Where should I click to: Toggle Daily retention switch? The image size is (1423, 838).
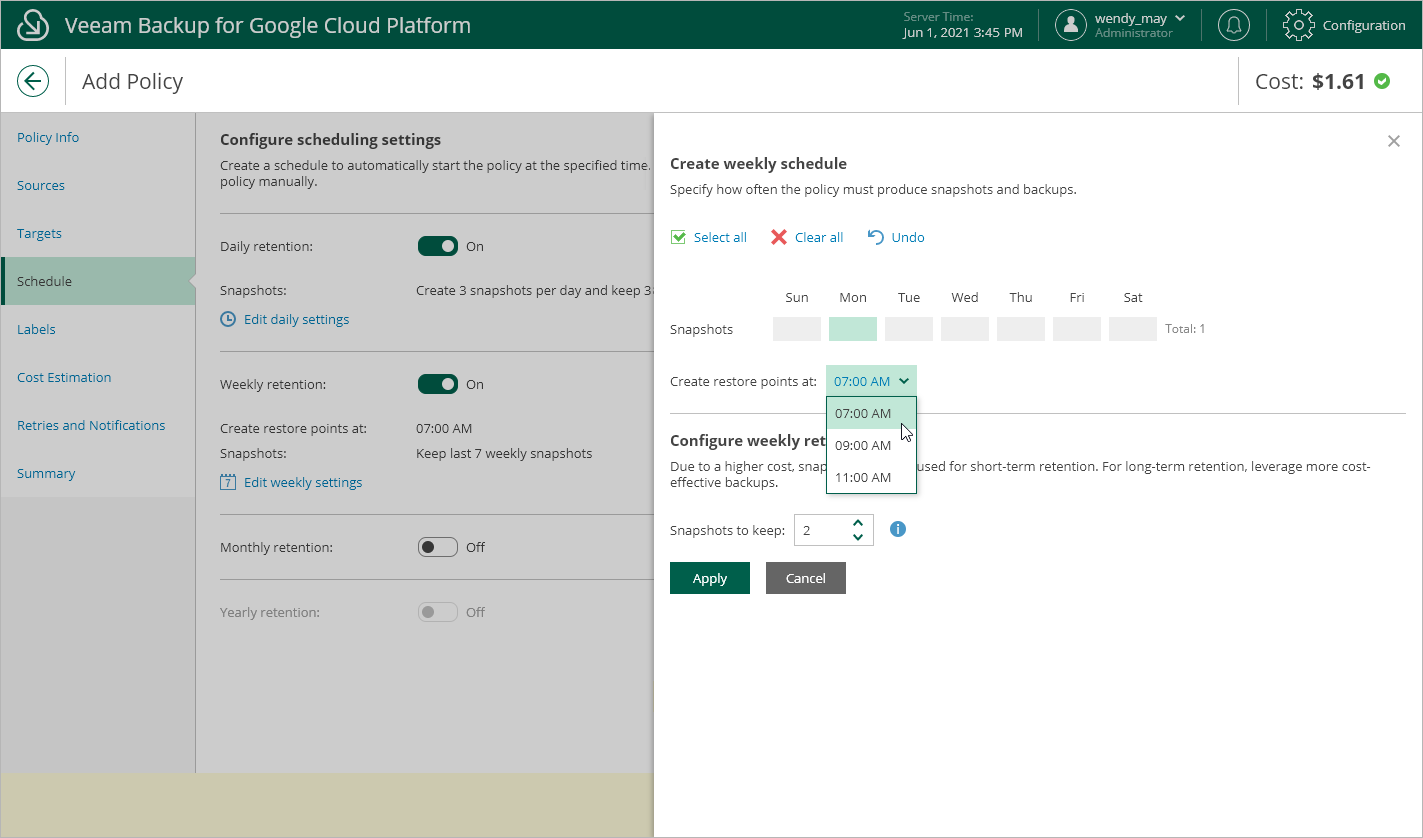(x=438, y=246)
